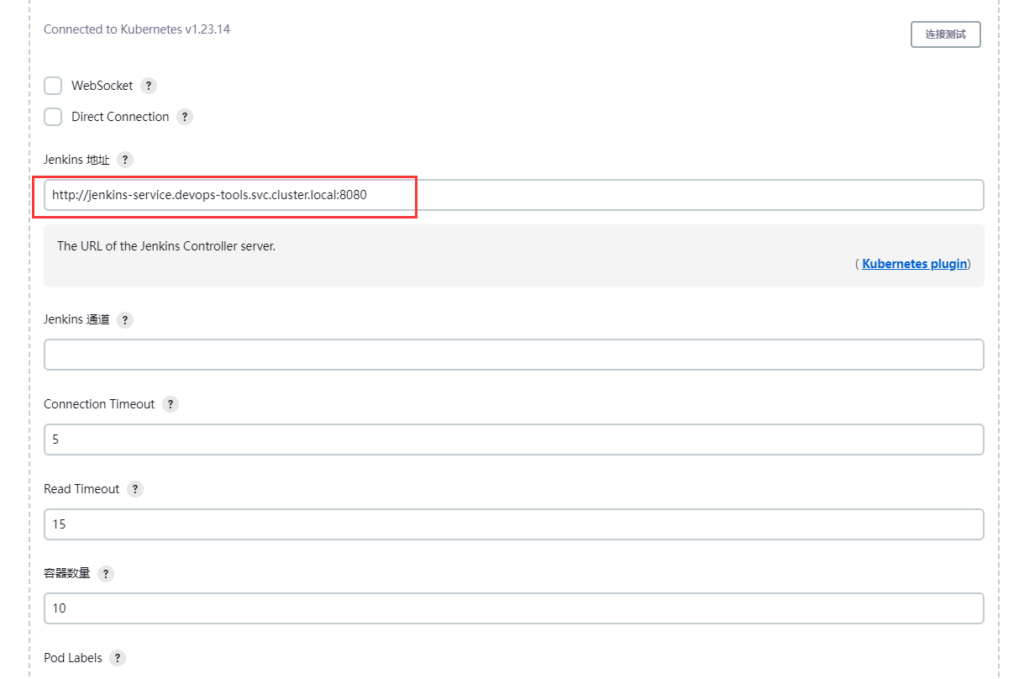
Task: Show help for 容器数量 field
Action: [106, 574]
